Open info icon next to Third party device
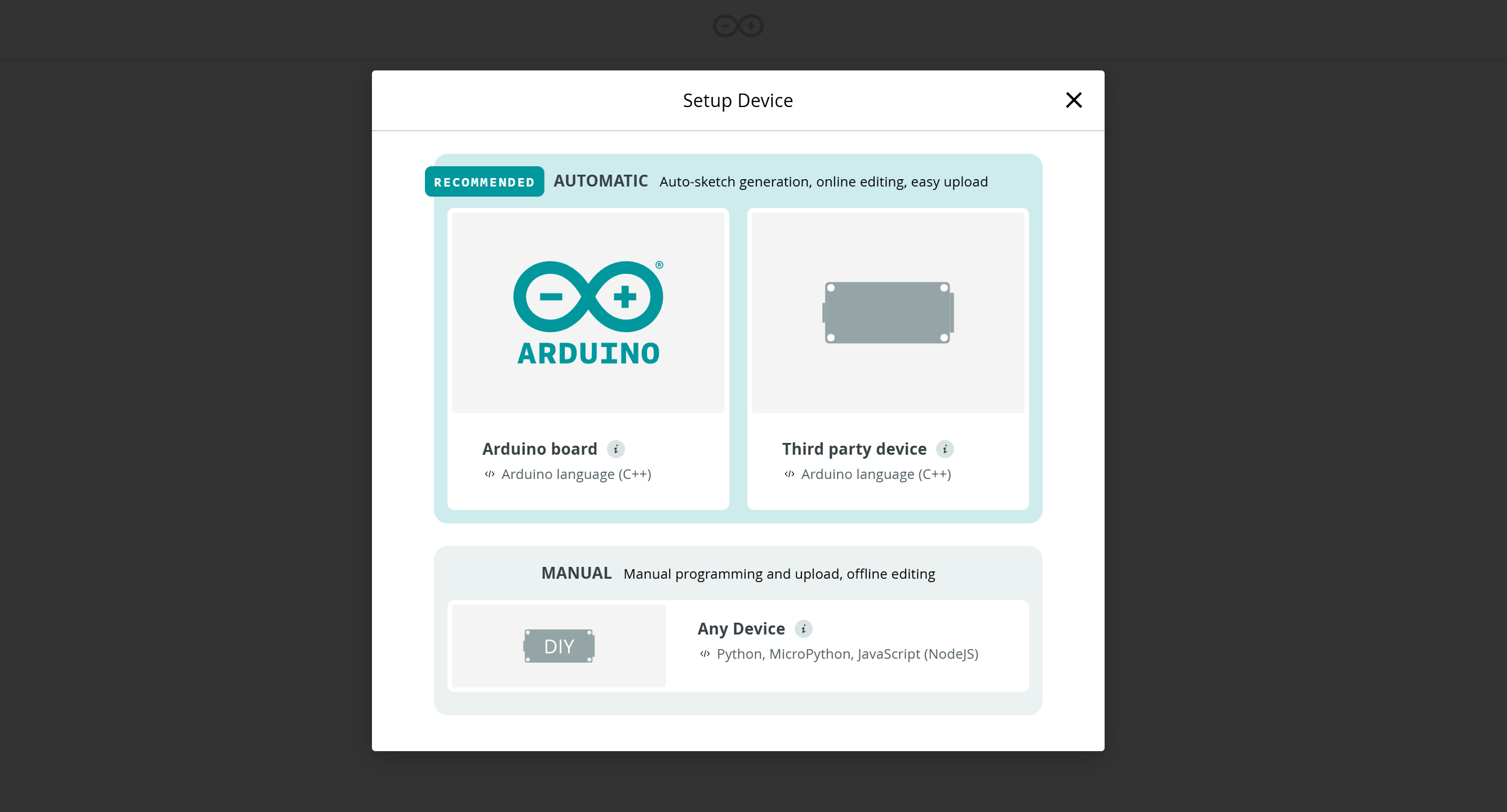Image resolution: width=1507 pixels, height=812 pixels. click(x=945, y=449)
